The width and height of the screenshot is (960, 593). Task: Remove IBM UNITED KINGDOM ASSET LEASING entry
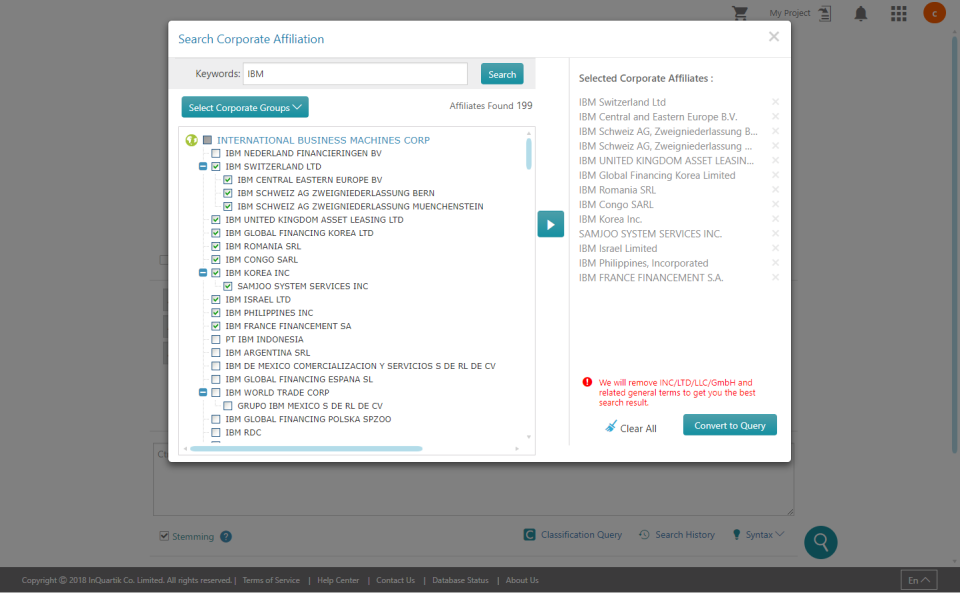tap(775, 160)
